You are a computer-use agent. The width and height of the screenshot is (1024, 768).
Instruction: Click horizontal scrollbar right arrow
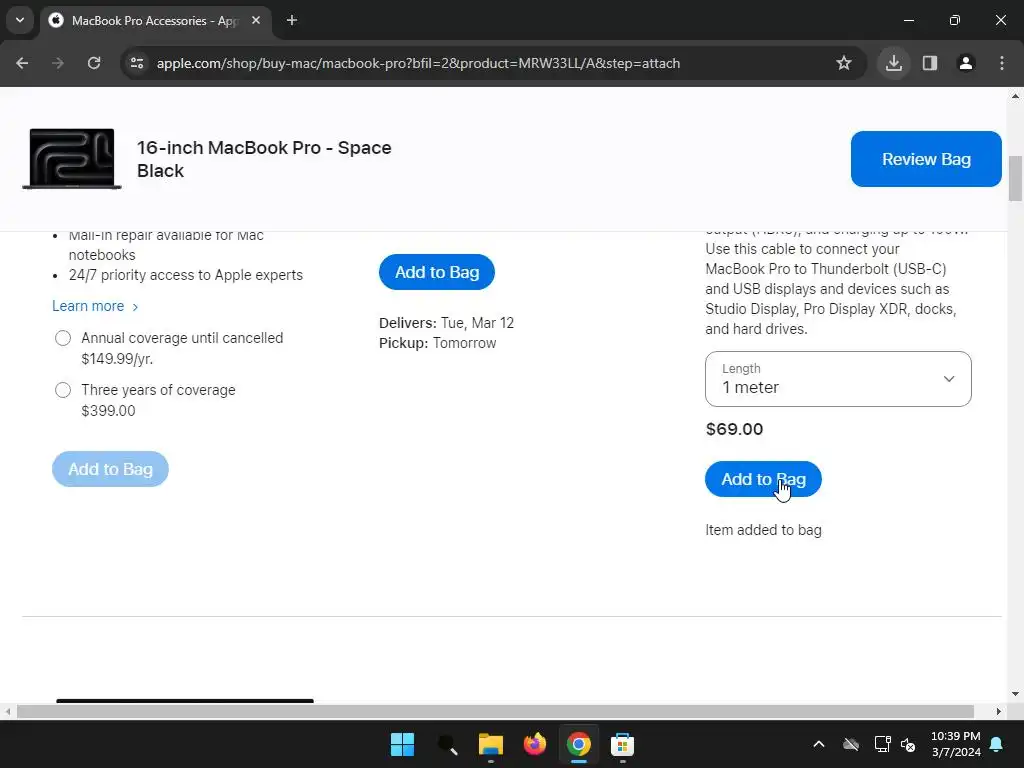click(x=999, y=711)
